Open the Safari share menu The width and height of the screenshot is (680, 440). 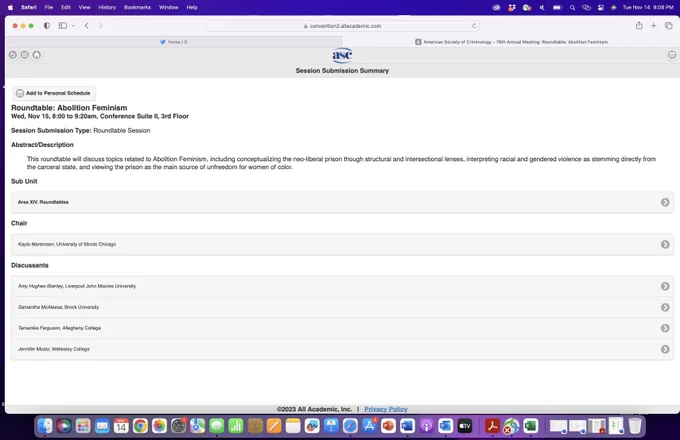639,26
